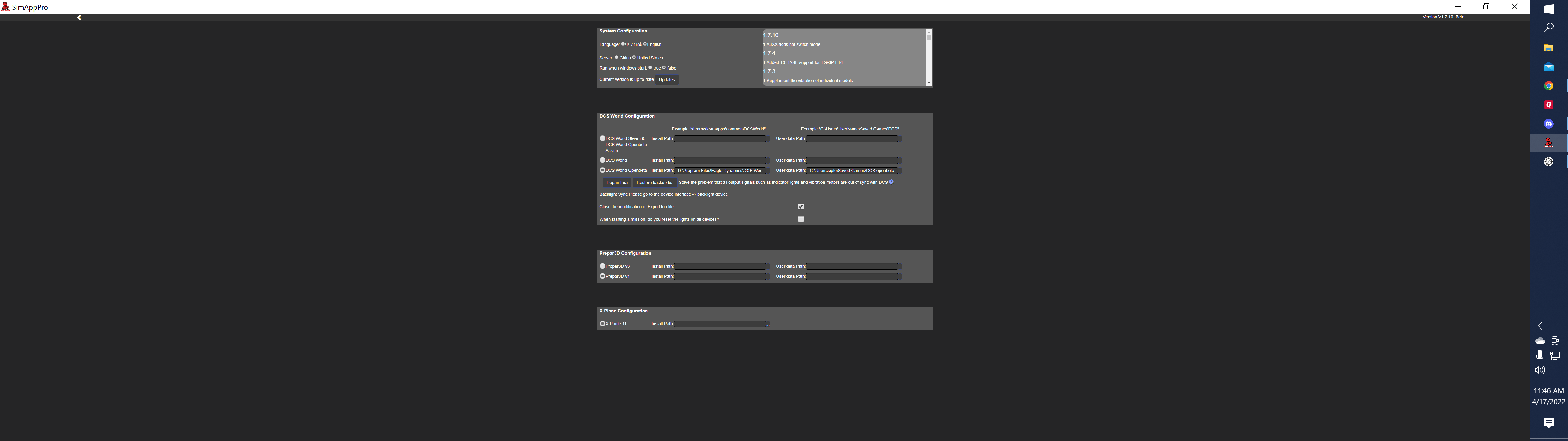Click DCS World Configuration heading
This screenshot has width=1568, height=441.
(x=627, y=116)
